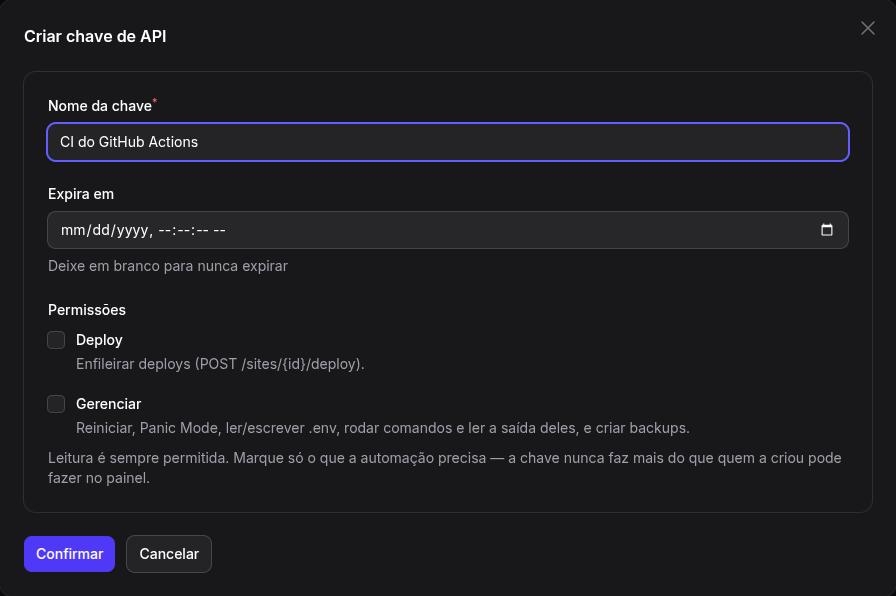This screenshot has height=596, width=896.
Task: Click the 'Criar chave de API' title
Action: tap(95, 37)
